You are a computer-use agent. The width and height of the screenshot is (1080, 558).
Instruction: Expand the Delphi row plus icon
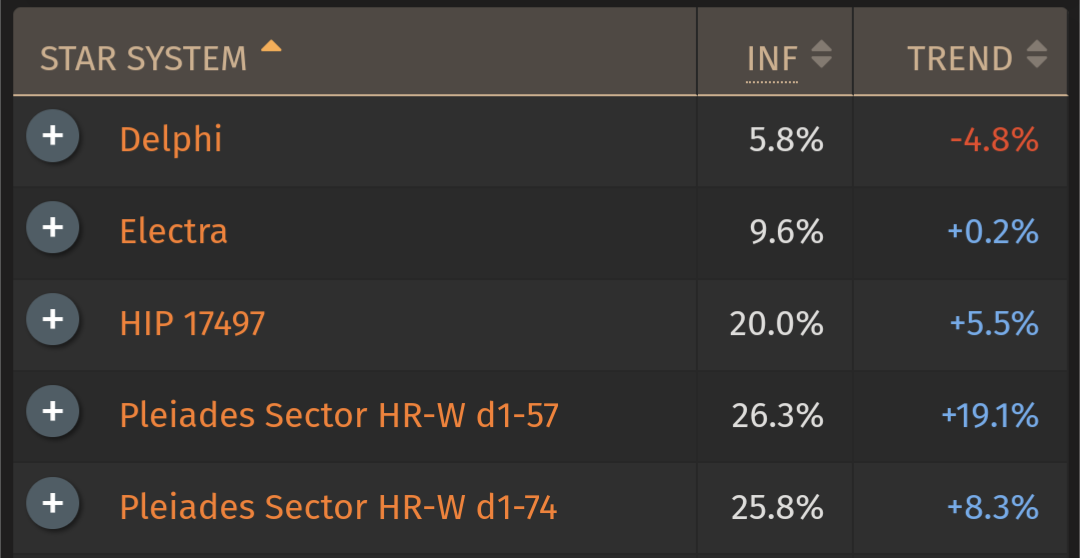click(x=53, y=136)
